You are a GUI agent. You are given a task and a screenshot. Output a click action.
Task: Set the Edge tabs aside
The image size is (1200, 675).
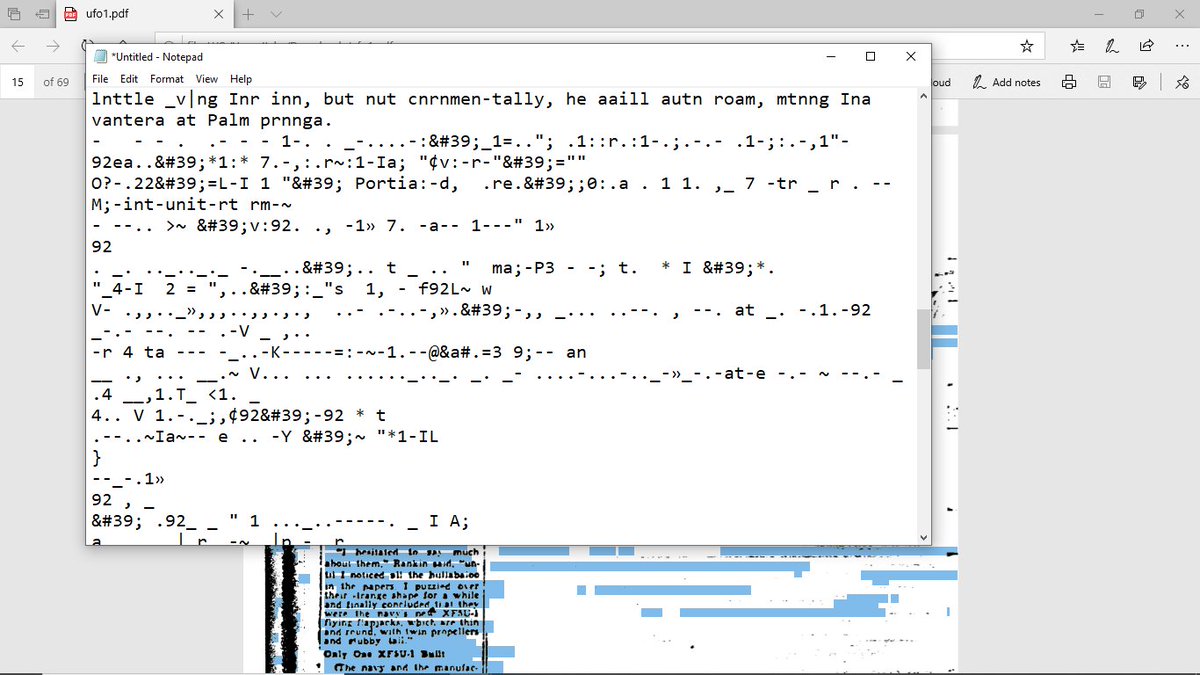(42, 15)
